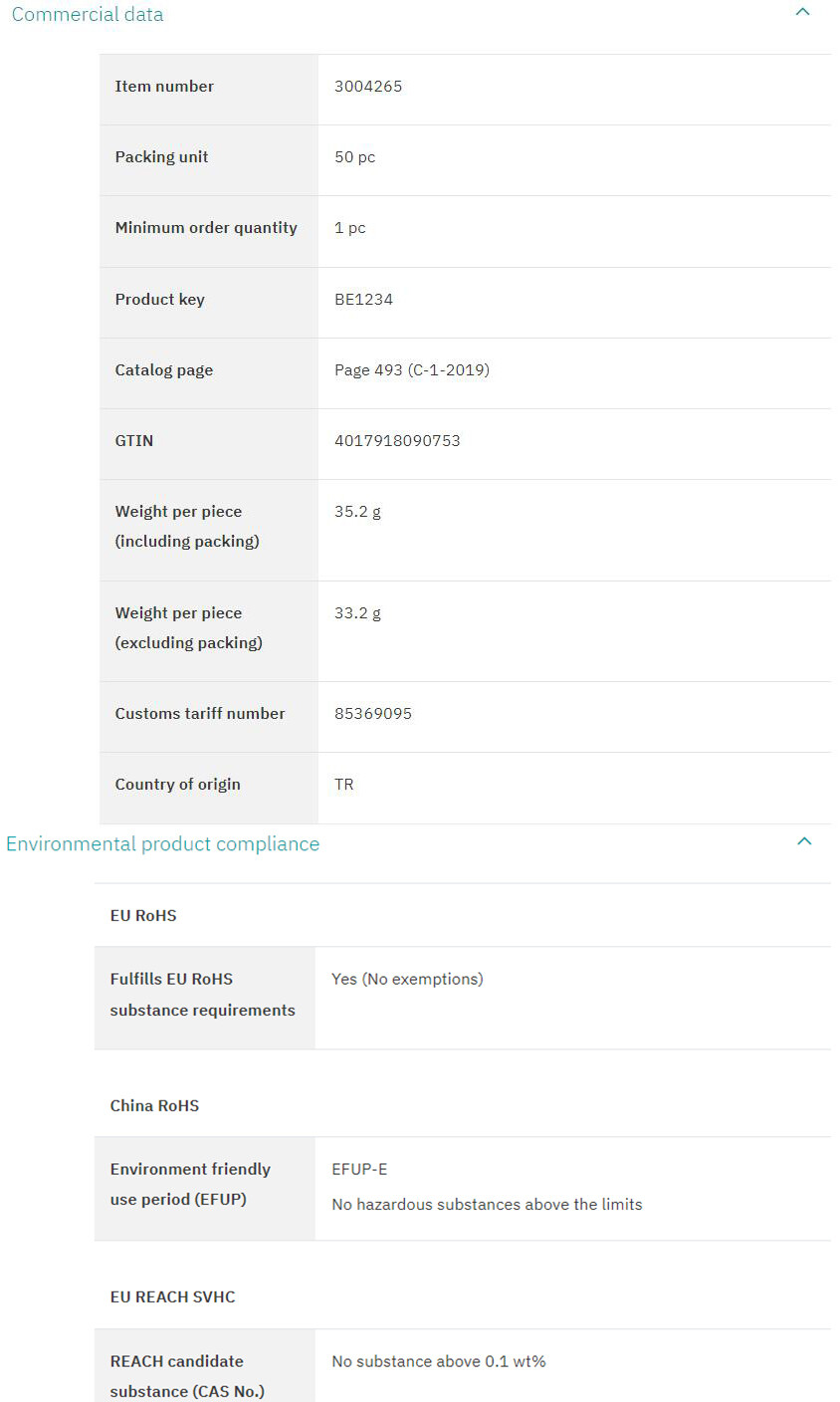The image size is (840, 1402).
Task: Click the 35.2 g weight value
Action: 357,512
